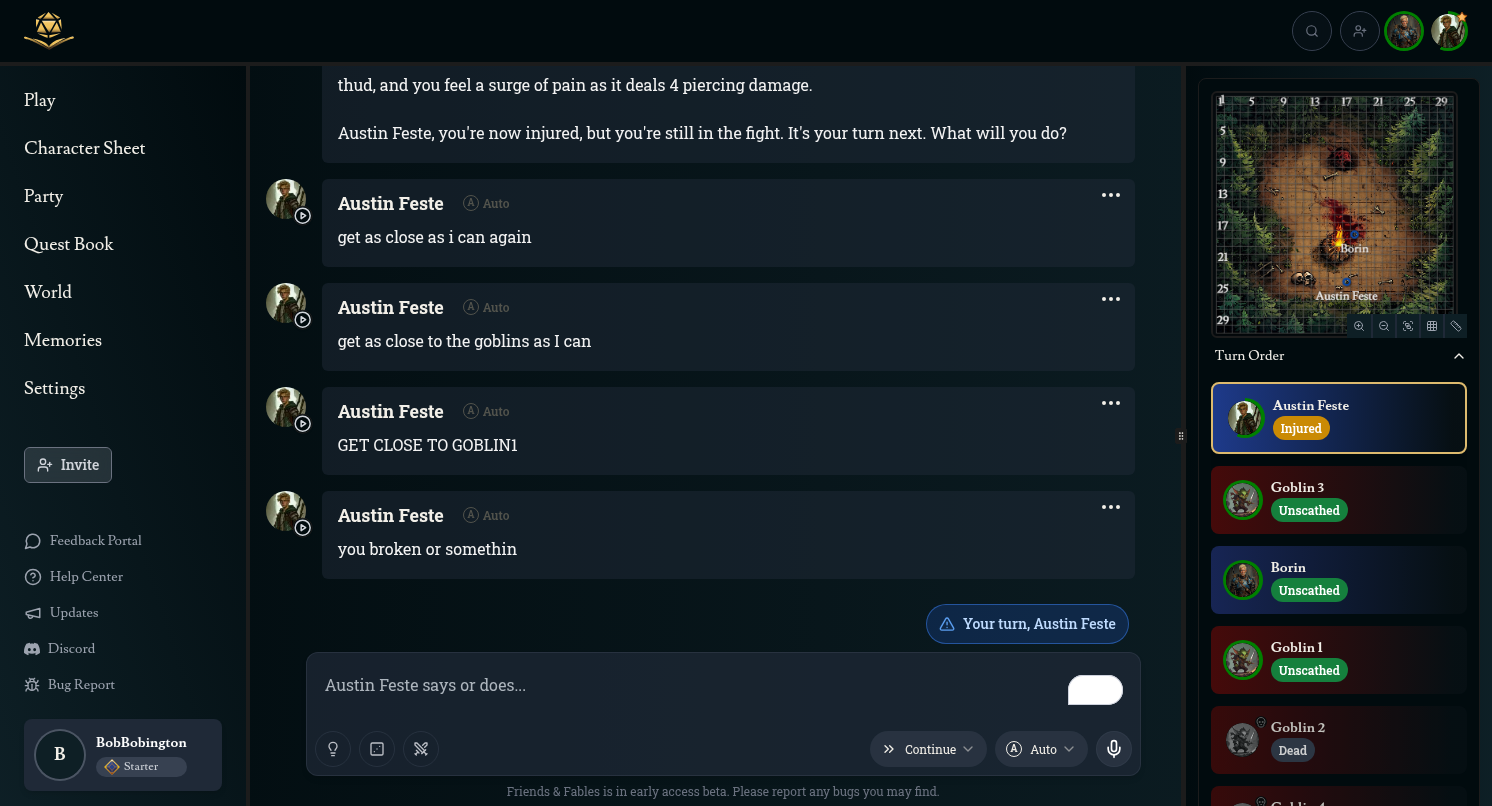Screen dimensions: 1492x806
Task: Zoom in on the battle map
Action: 1359,326
